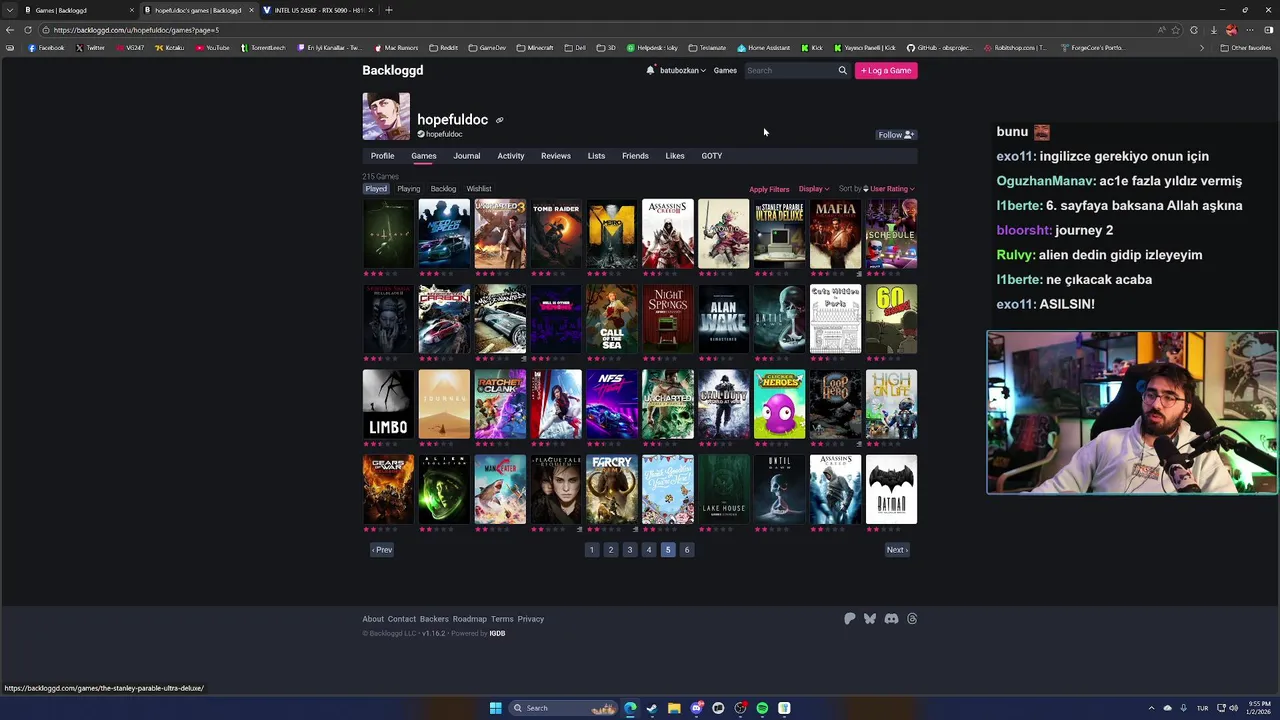The image size is (1280, 720).
Task: Open the Friends tab
Action: (635, 156)
